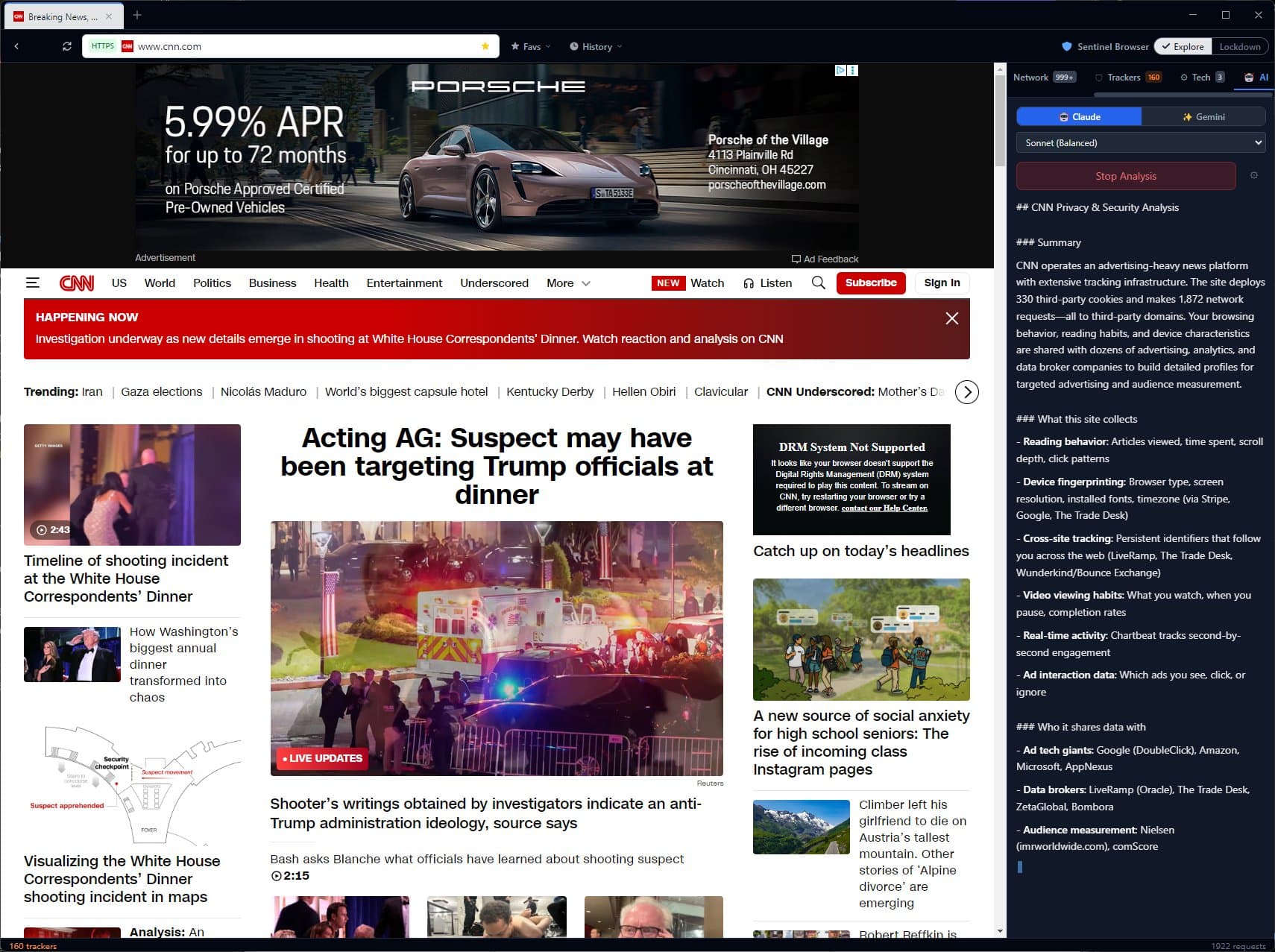Click the Listen headphones icon
The image size is (1275, 952).
pyautogui.click(x=749, y=283)
